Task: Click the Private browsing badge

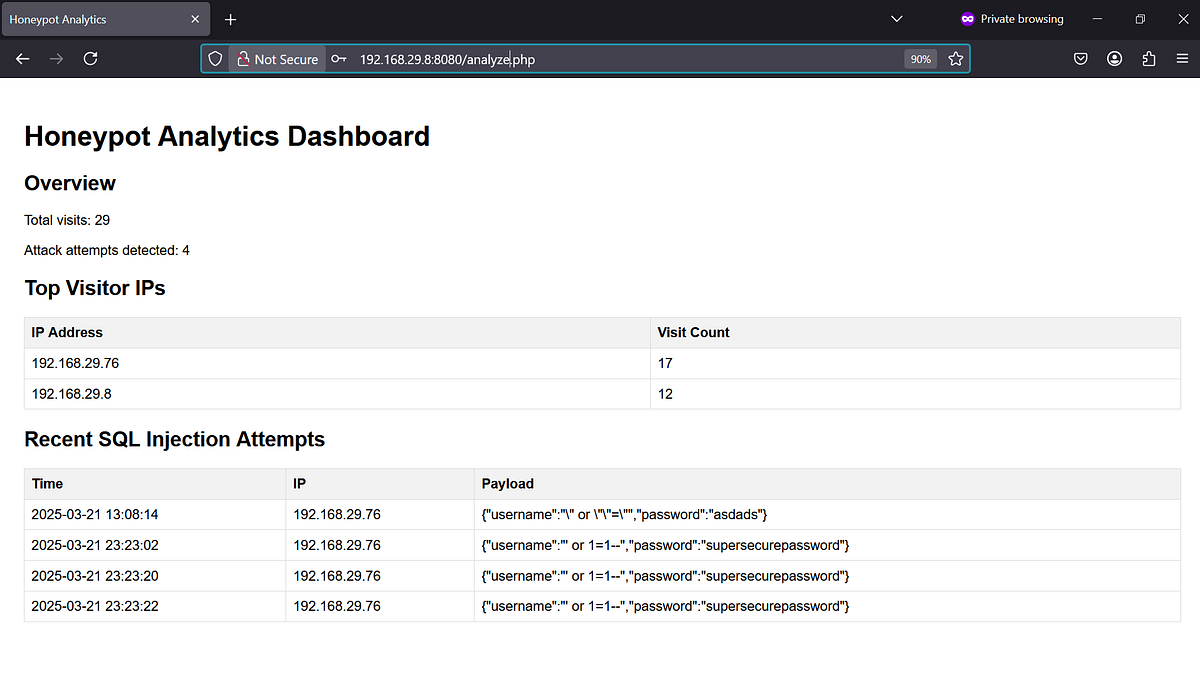Action: pyautogui.click(x=1012, y=19)
